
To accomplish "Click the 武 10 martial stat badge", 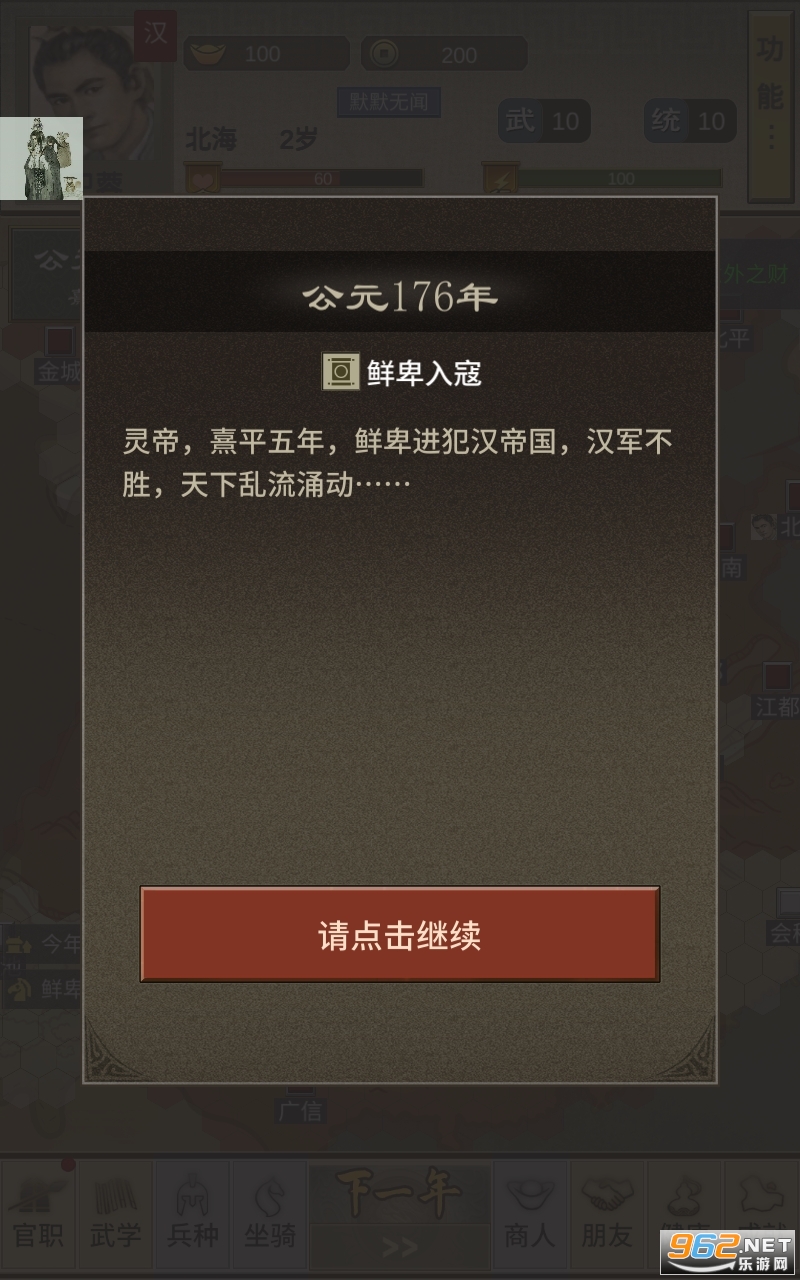I will [x=544, y=122].
